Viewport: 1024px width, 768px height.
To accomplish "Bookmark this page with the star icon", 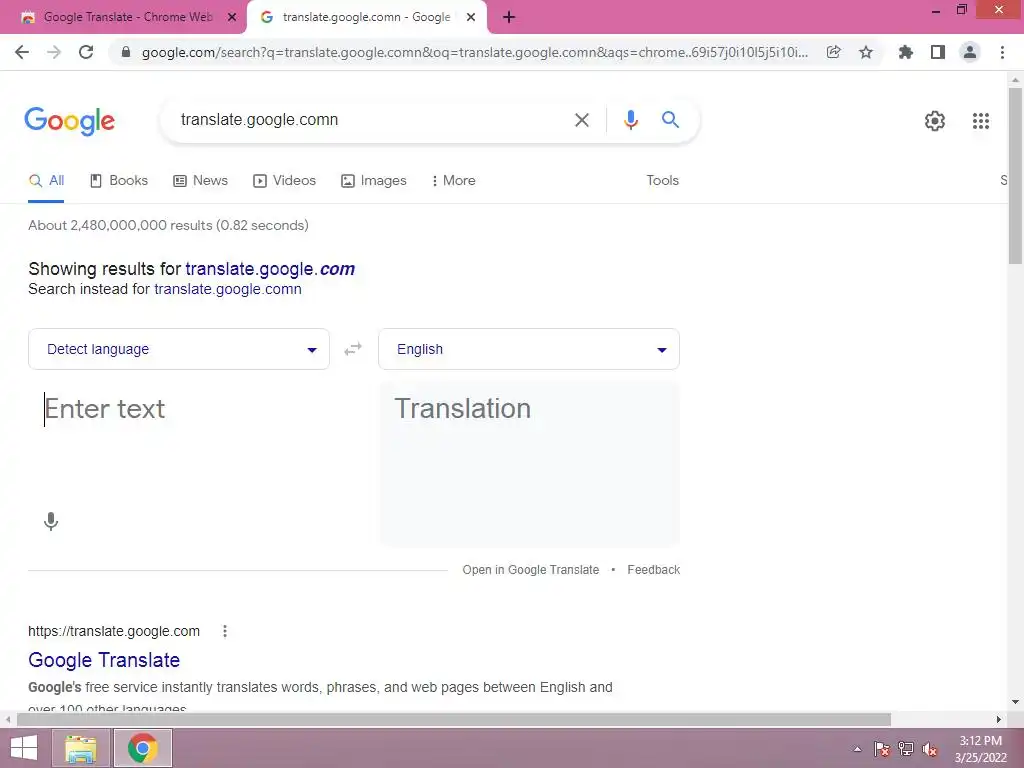I will [865, 52].
